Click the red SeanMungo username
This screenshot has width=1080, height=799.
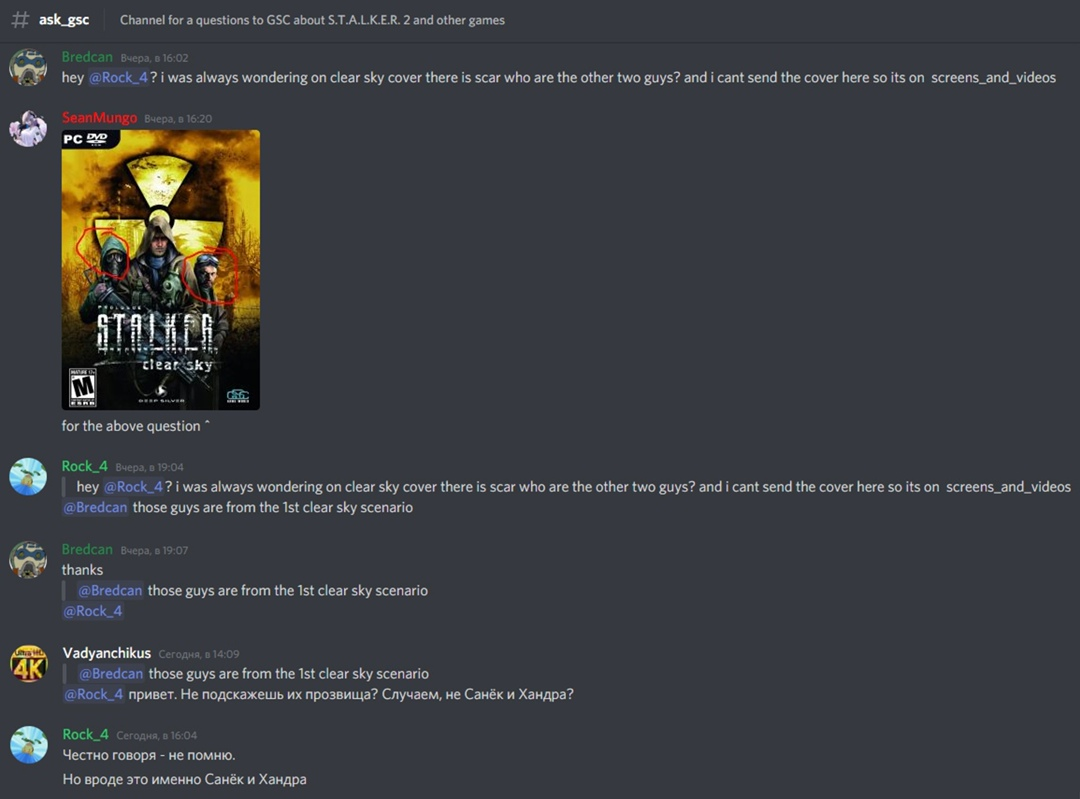[x=99, y=118]
